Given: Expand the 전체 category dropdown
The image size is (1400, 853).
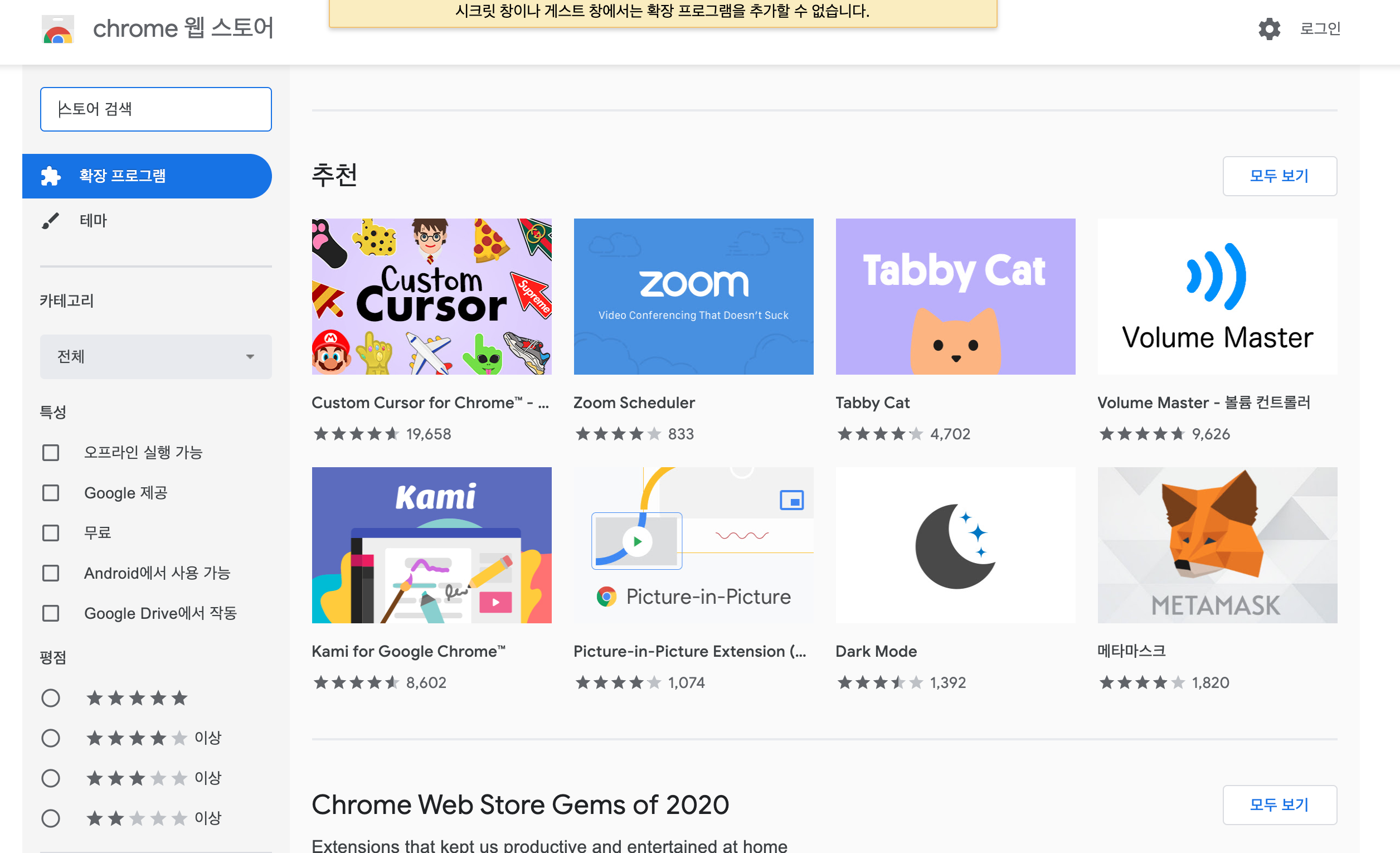Looking at the screenshot, I should click(x=155, y=356).
